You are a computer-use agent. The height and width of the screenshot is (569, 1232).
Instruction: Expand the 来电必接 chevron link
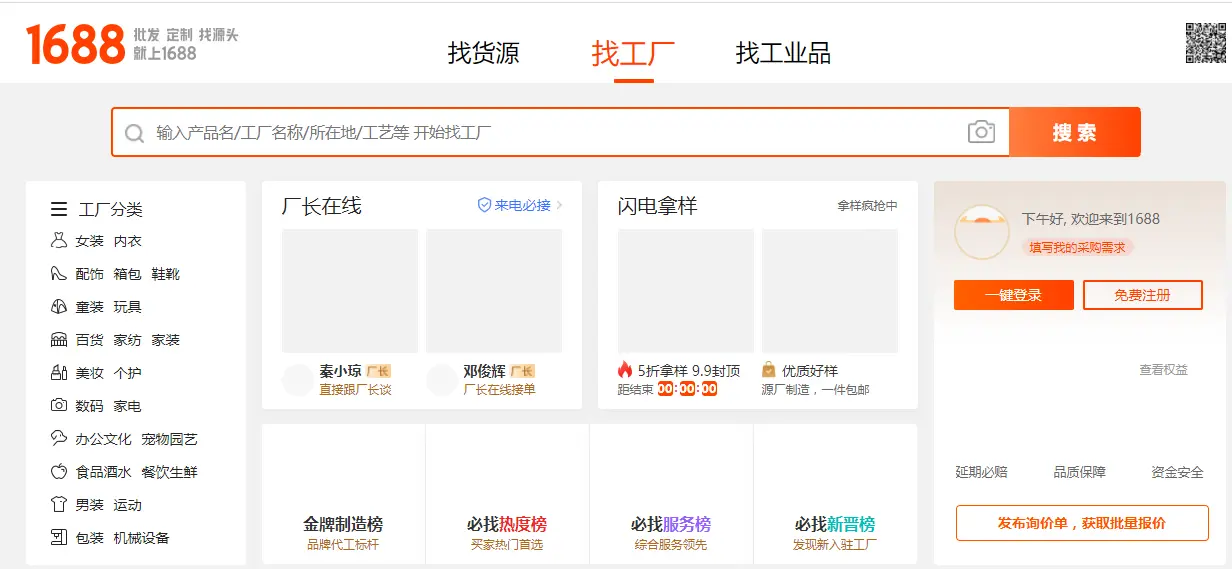coord(559,205)
